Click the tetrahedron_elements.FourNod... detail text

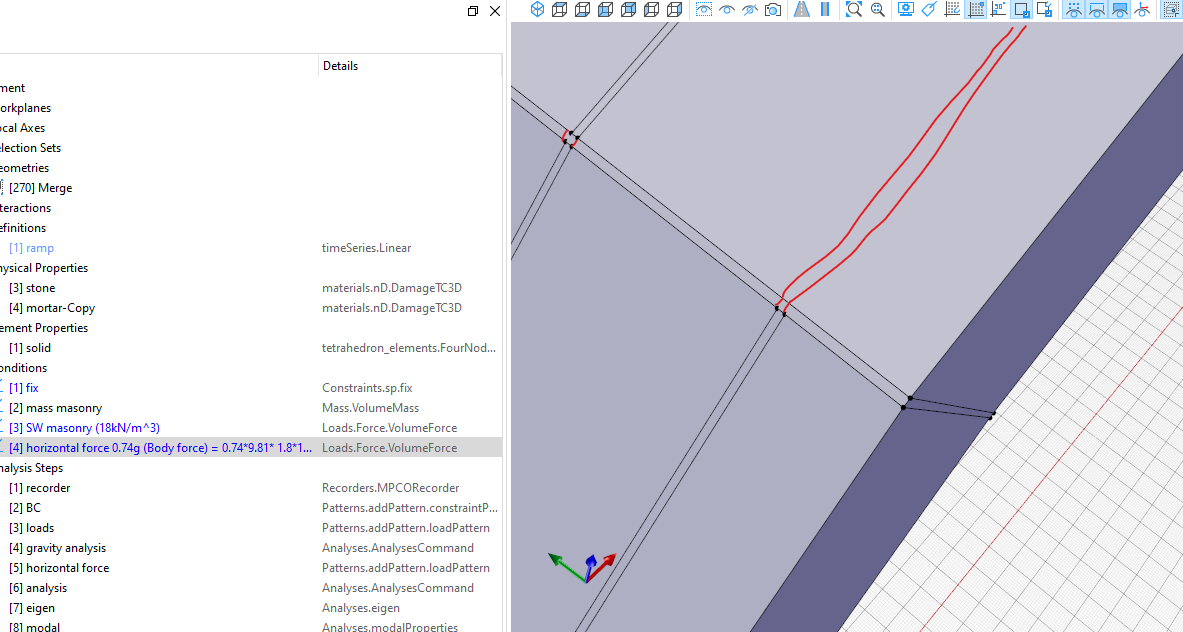coord(409,348)
